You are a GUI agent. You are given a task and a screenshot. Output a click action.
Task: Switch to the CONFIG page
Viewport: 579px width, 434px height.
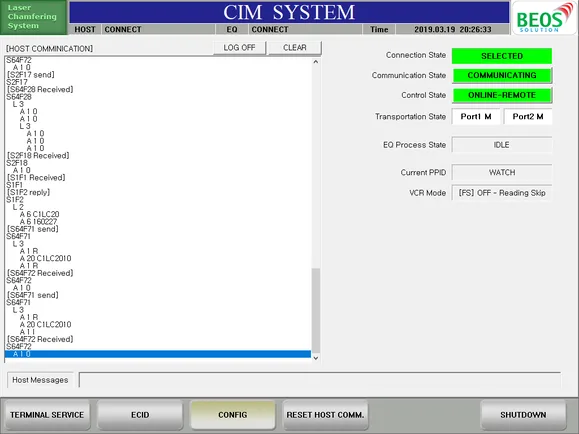click(233, 415)
